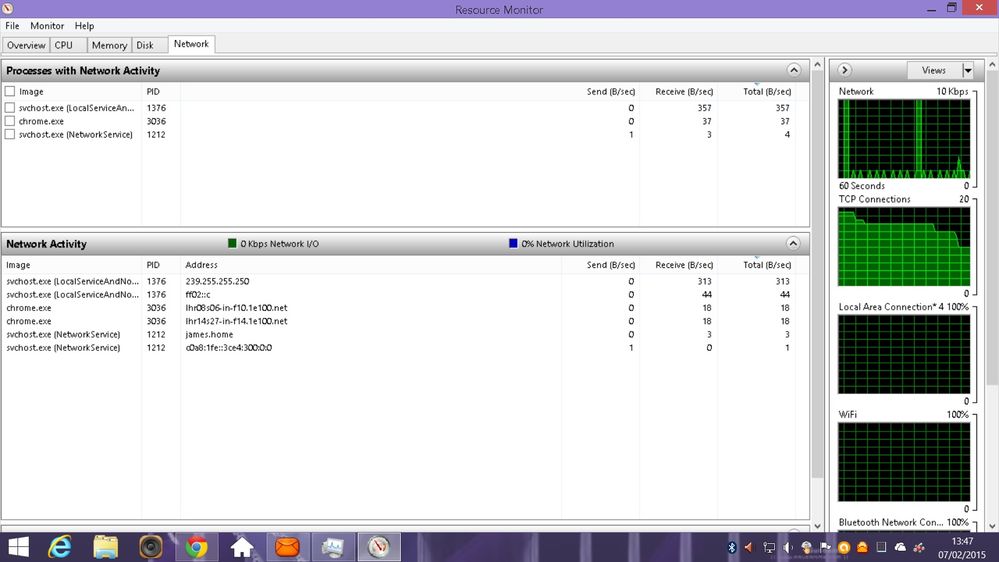Image resolution: width=999 pixels, height=562 pixels.
Task: Open Internet Explorer from the taskbar
Action: coord(60,547)
